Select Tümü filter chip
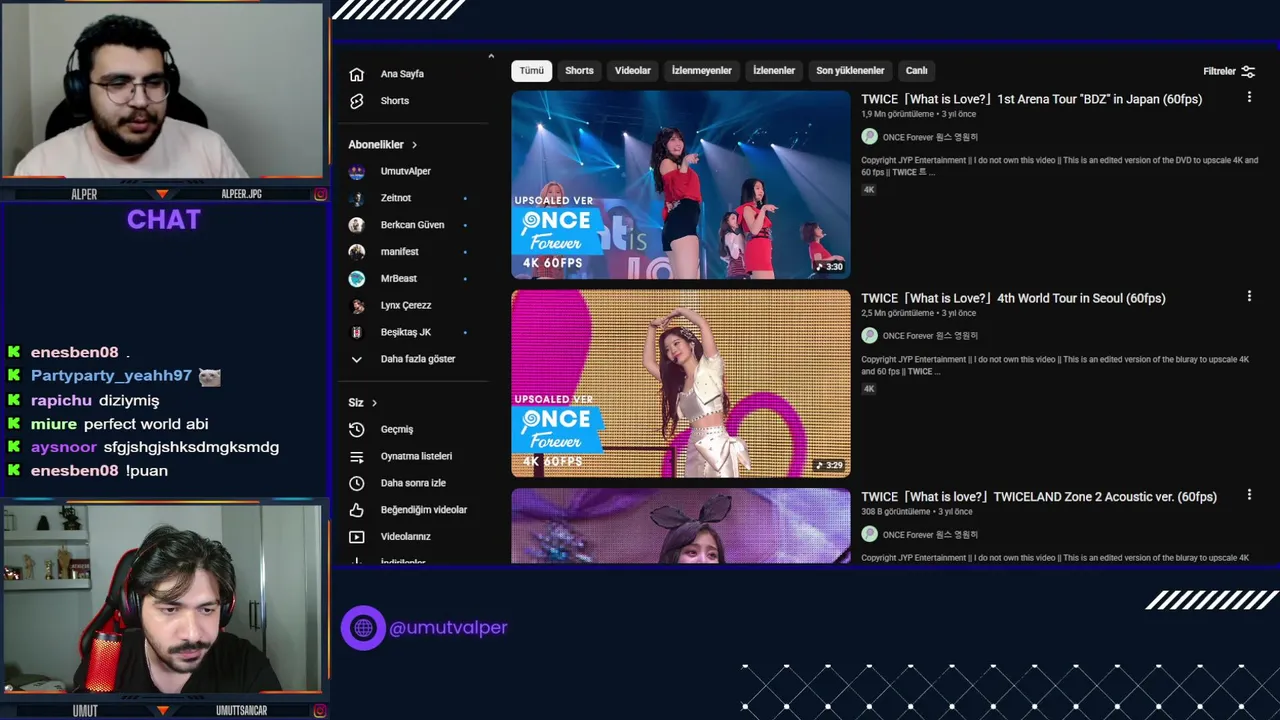 (x=532, y=71)
